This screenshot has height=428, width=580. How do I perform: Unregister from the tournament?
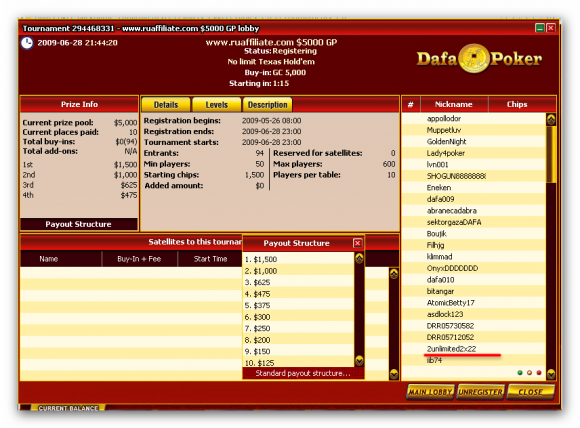click(480, 392)
